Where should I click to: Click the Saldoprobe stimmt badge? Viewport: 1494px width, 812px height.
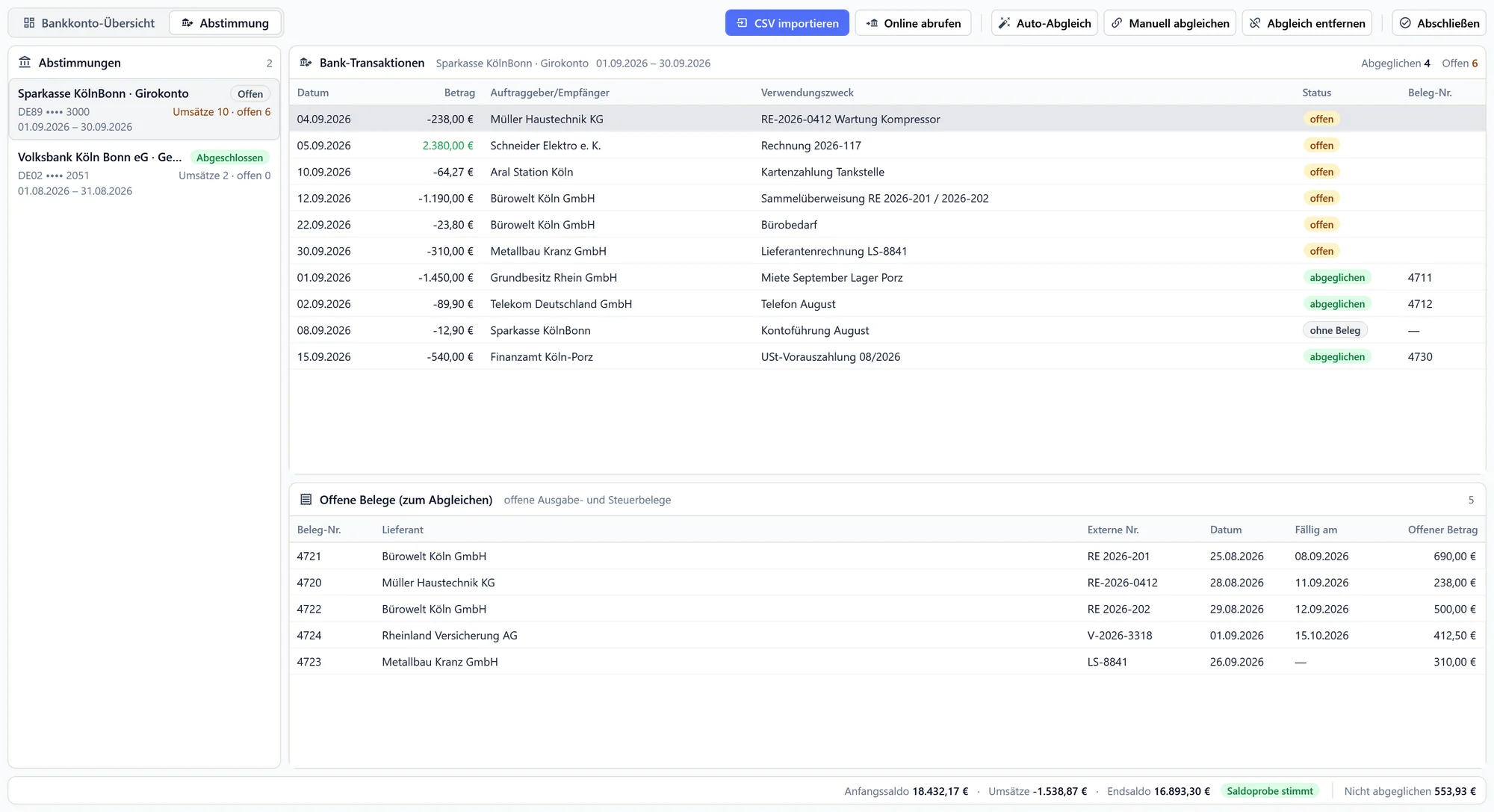tap(1269, 791)
